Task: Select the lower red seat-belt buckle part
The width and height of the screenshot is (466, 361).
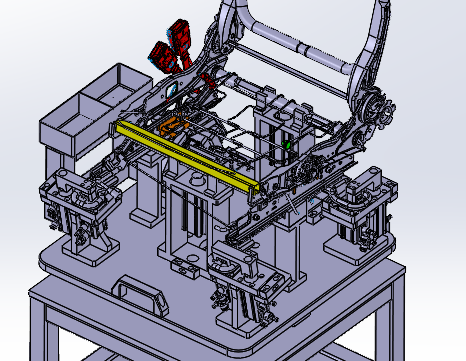Action: click(x=164, y=57)
